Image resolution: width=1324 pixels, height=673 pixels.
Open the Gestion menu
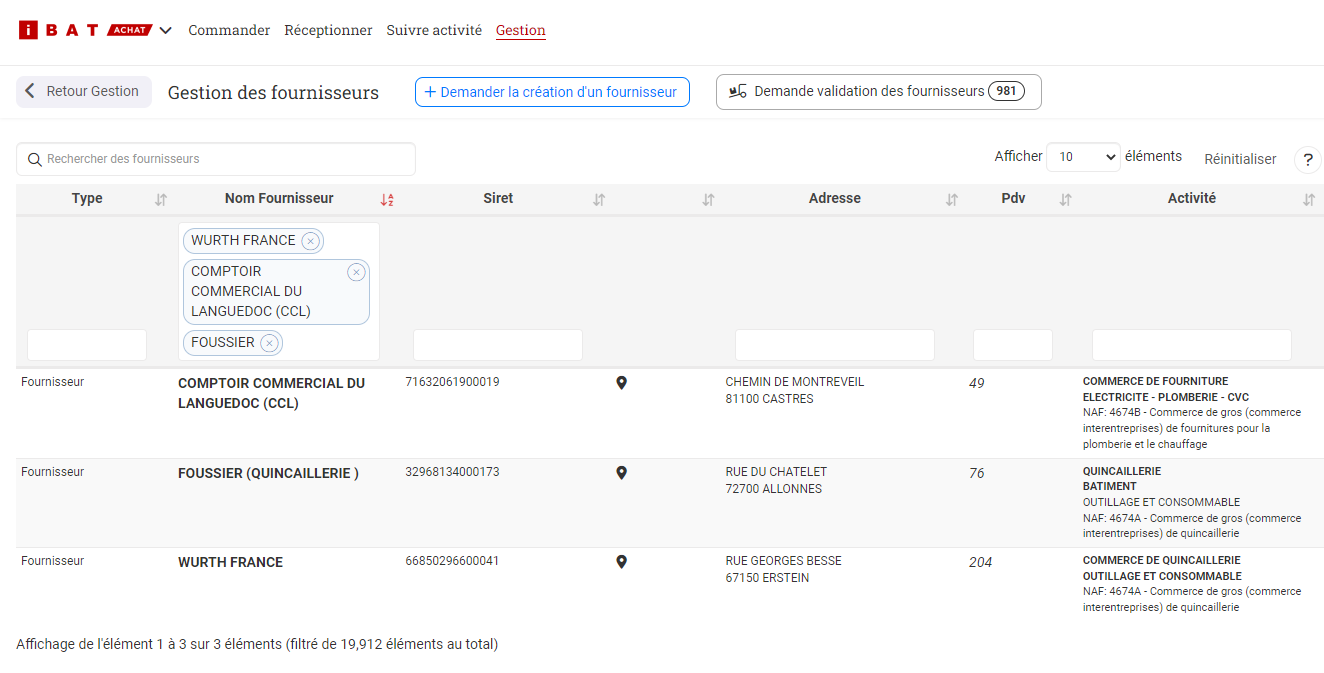(521, 30)
